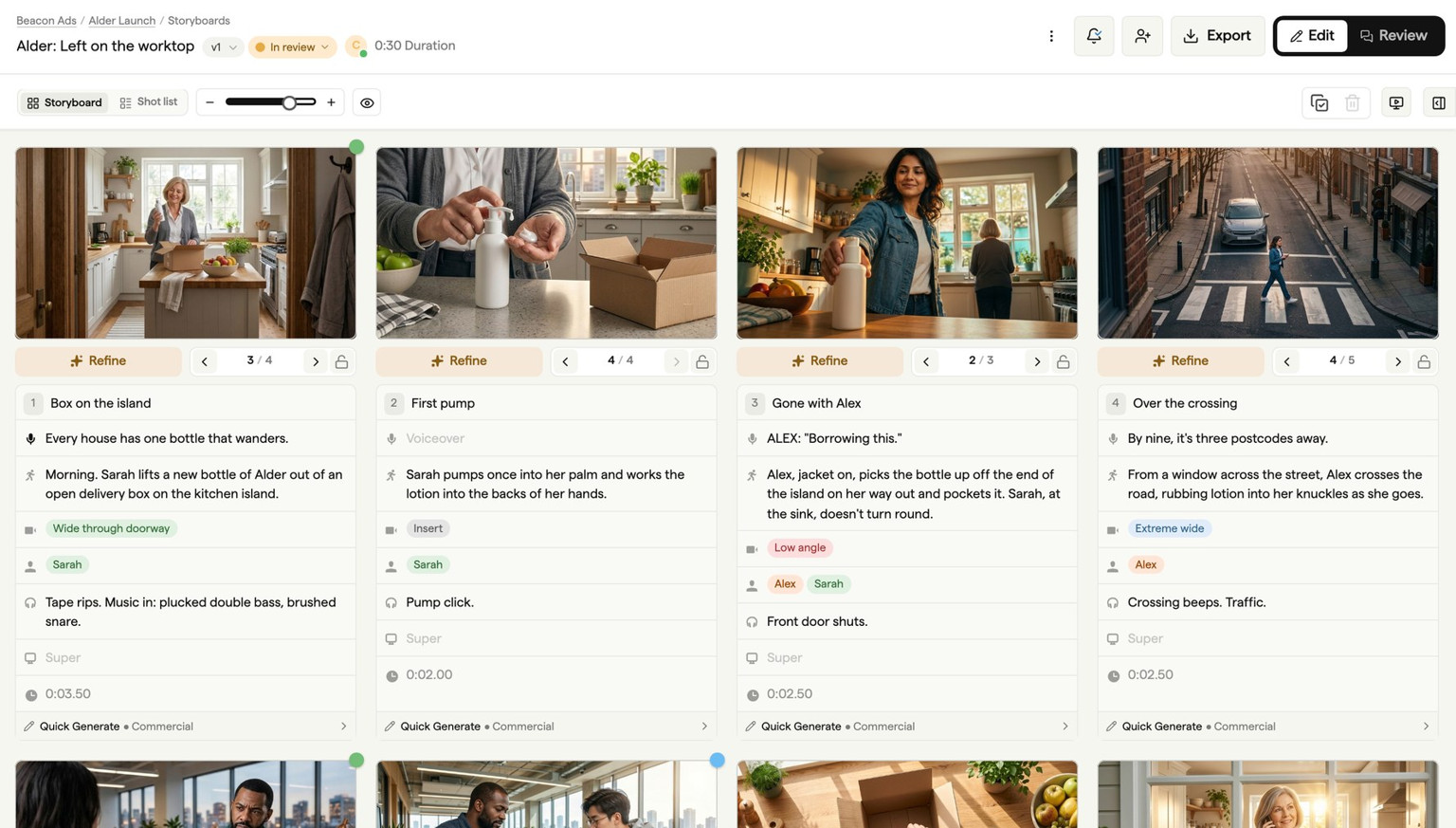Click the duplicate frames icon
The height and width of the screenshot is (828, 1456).
pyautogui.click(x=1319, y=102)
